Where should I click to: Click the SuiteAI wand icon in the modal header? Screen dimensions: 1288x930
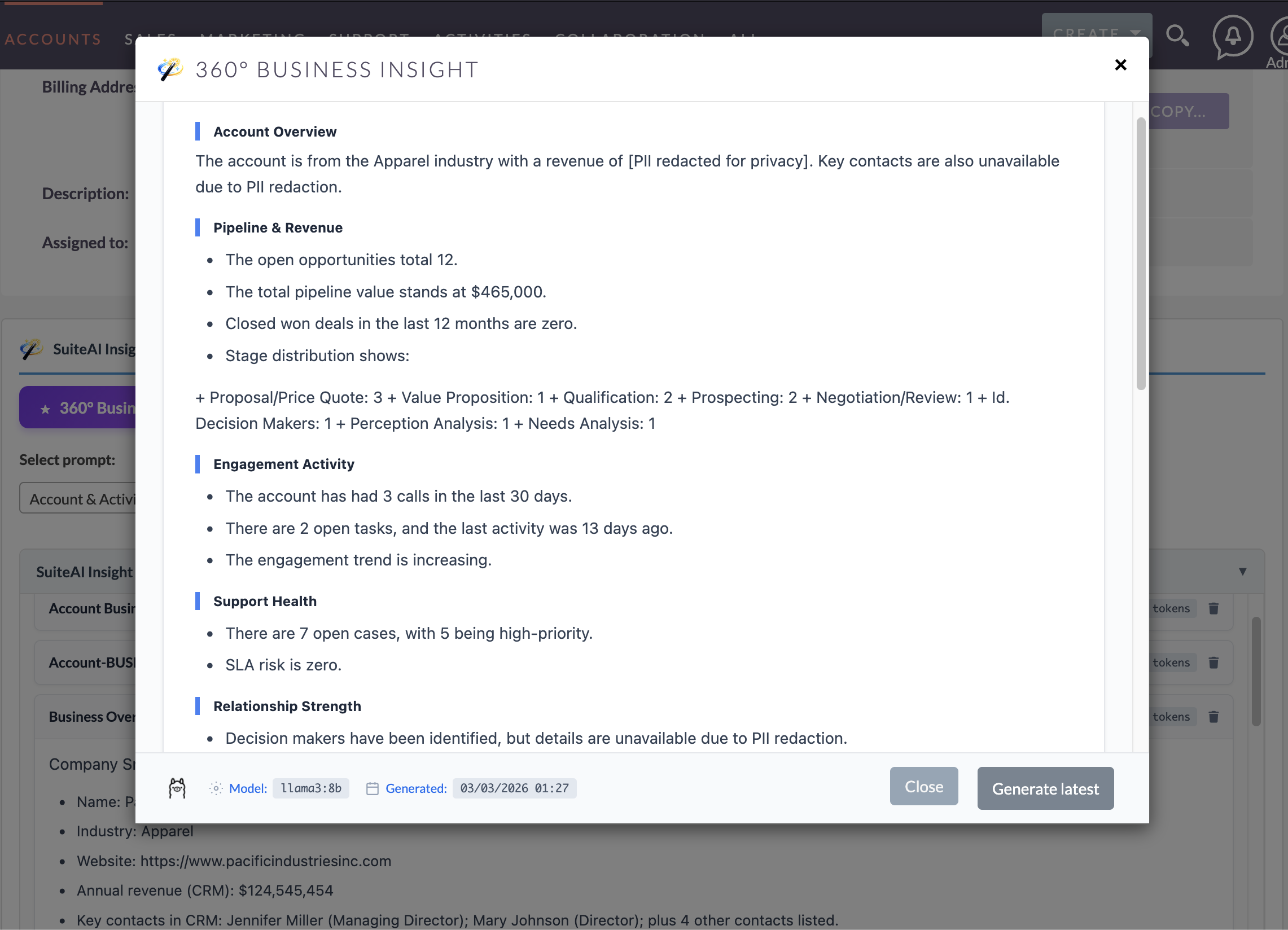pos(170,69)
